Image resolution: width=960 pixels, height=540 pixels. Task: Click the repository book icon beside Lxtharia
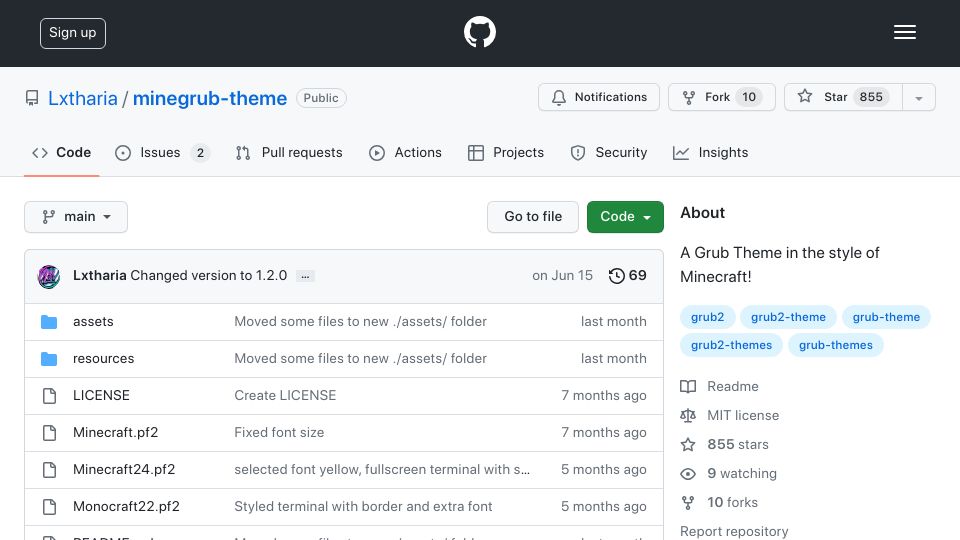point(32,98)
